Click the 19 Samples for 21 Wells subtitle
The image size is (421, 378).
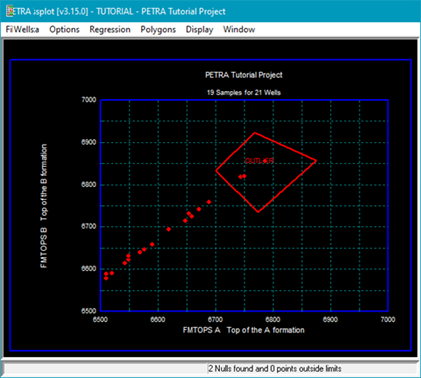pos(244,93)
